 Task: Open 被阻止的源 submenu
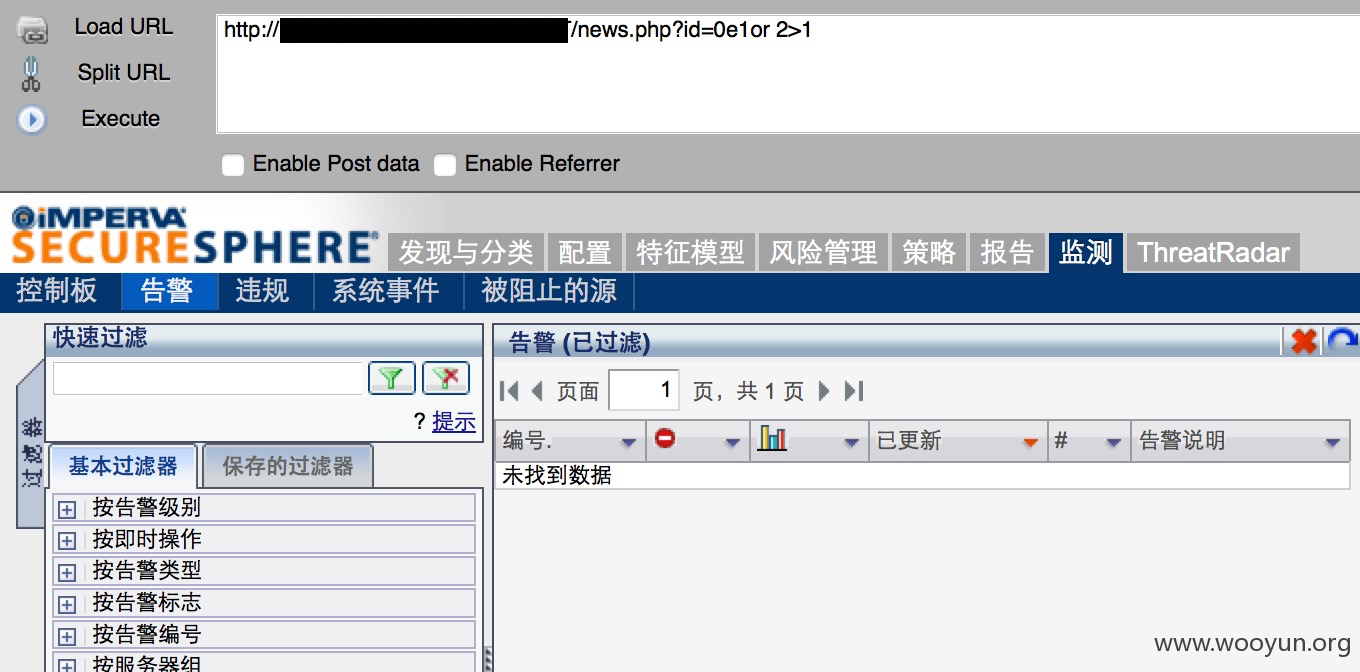coord(549,291)
